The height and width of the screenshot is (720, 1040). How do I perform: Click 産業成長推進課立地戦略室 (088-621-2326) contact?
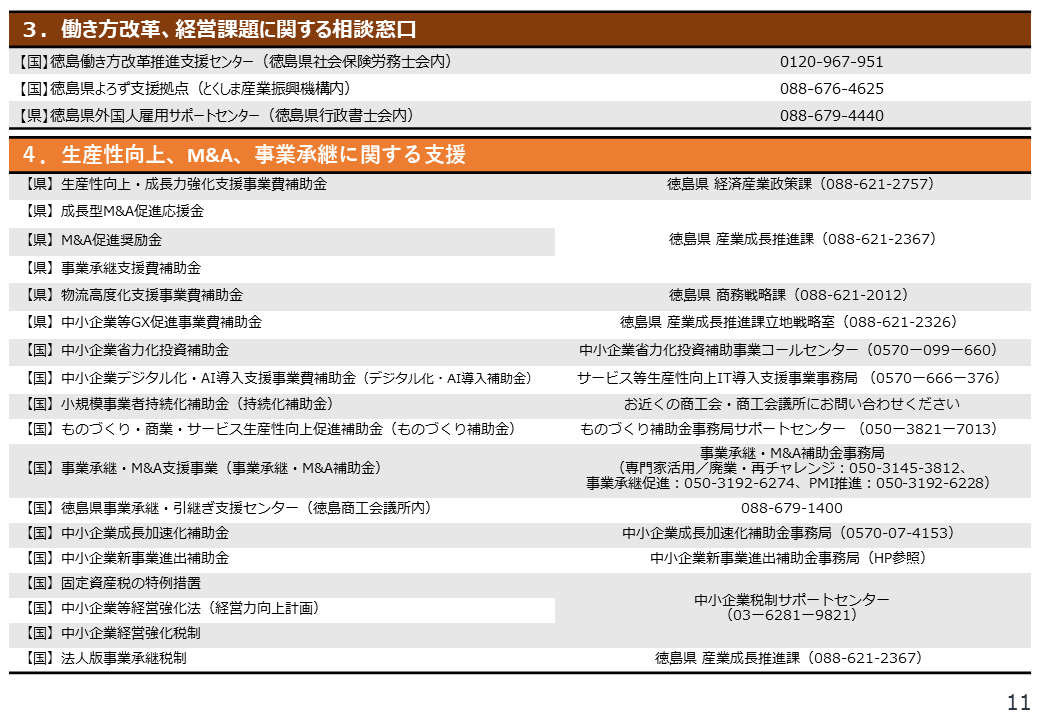(x=789, y=322)
